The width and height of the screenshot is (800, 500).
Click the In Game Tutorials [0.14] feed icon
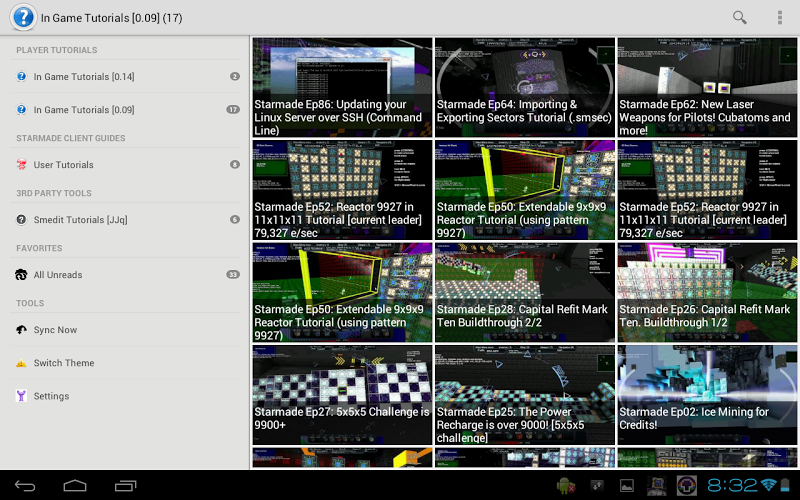pyautogui.click(x=21, y=77)
